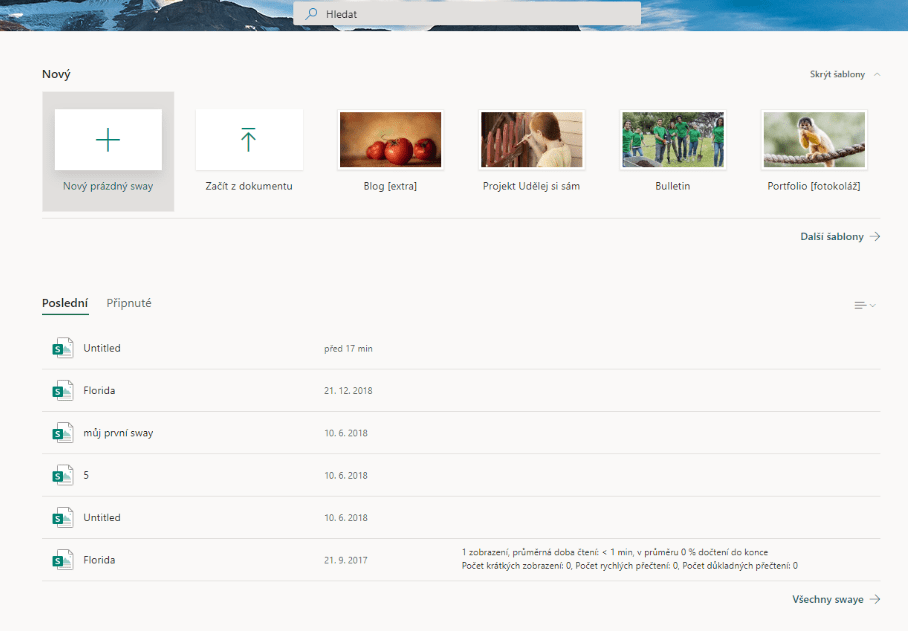Click the magnifier icon in the search bar
Image resolution: width=908 pixels, height=631 pixels.
coord(312,14)
